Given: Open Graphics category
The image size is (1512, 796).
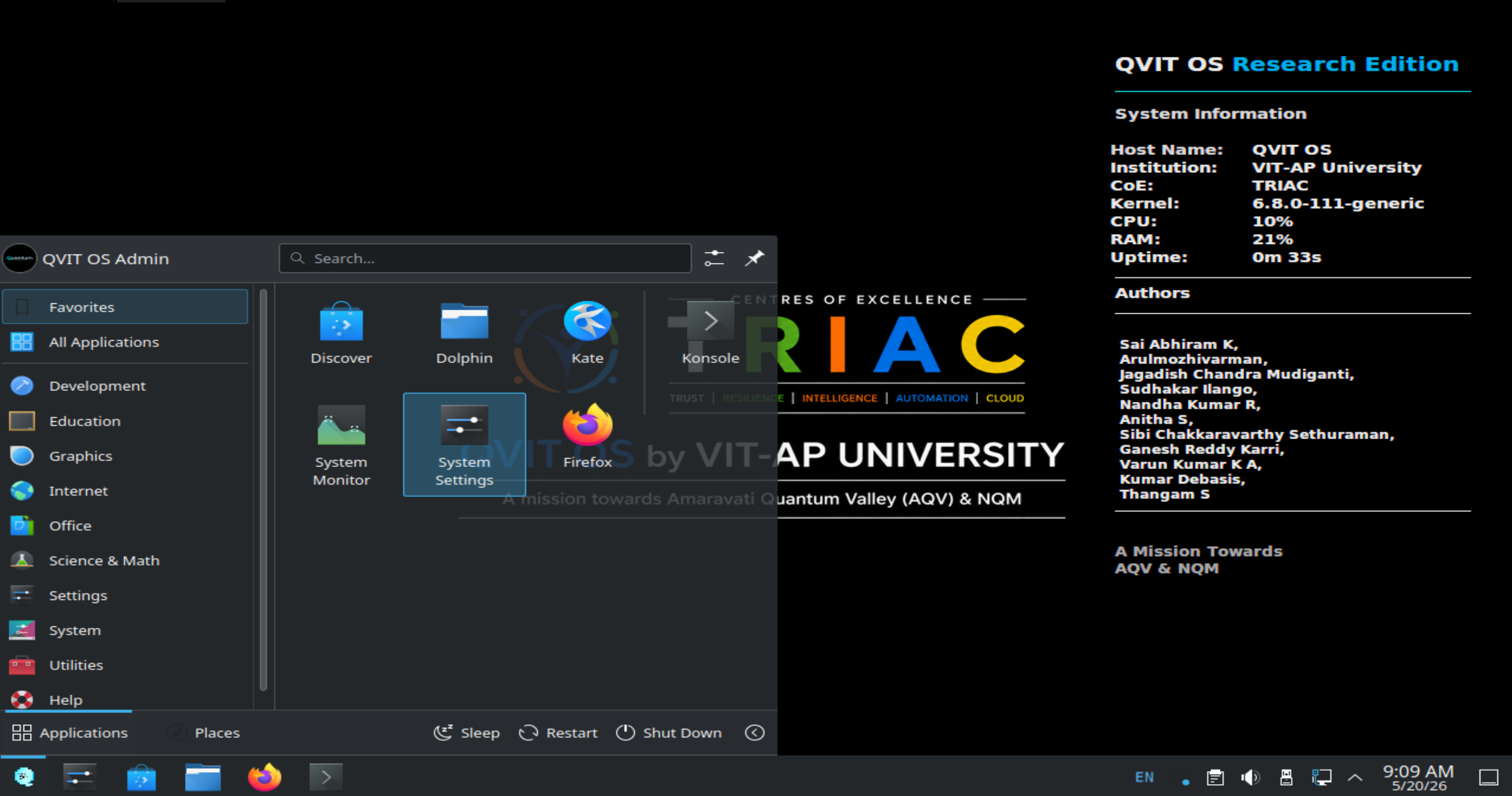Looking at the screenshot, I should point(125,455).
